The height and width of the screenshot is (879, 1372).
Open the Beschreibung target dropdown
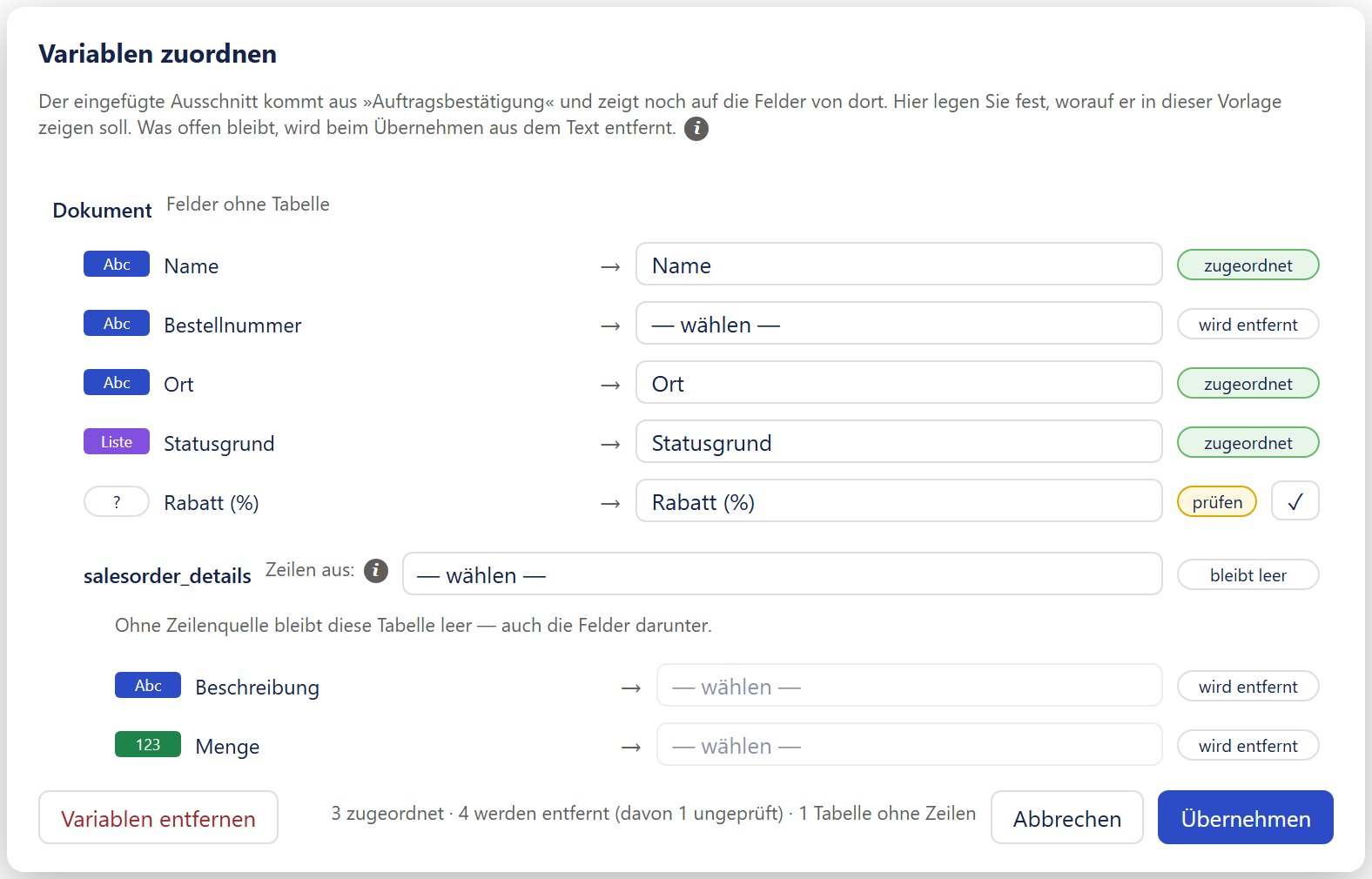(x=910, y=686)
